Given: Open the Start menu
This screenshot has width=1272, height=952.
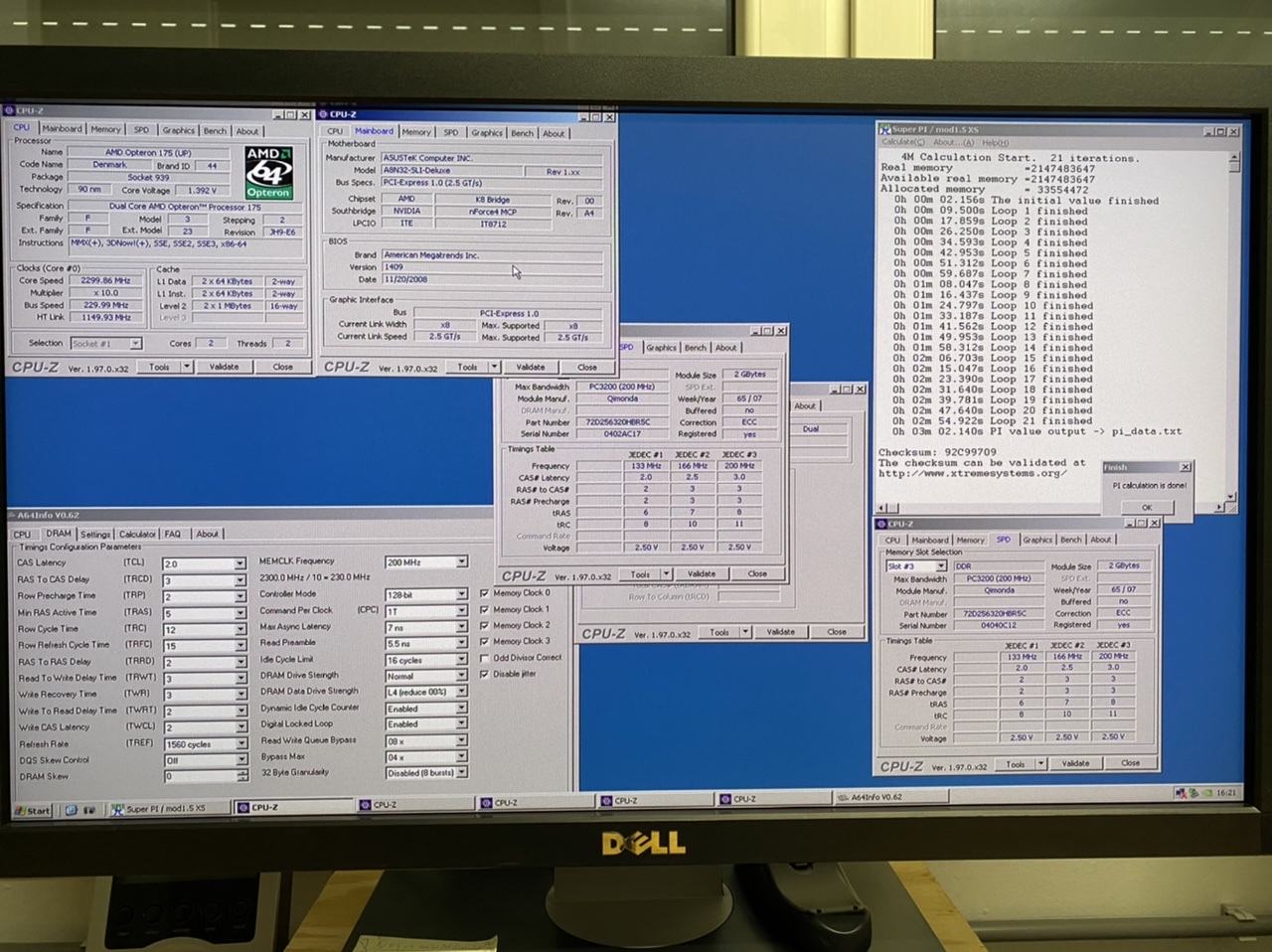Looking at the screenshot, I should pos(32,810).
